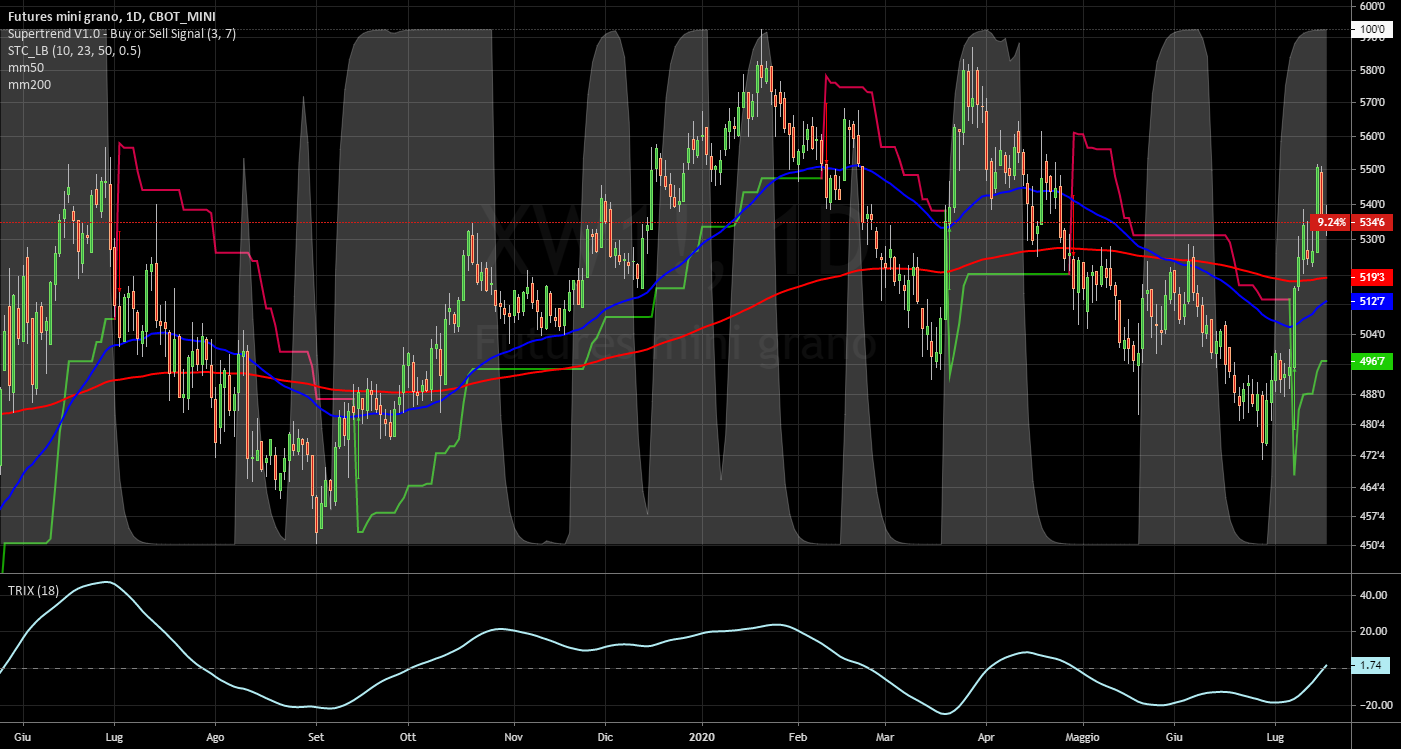
Task: Click the red 534'6 current price label
Action: pos(1372,221)
